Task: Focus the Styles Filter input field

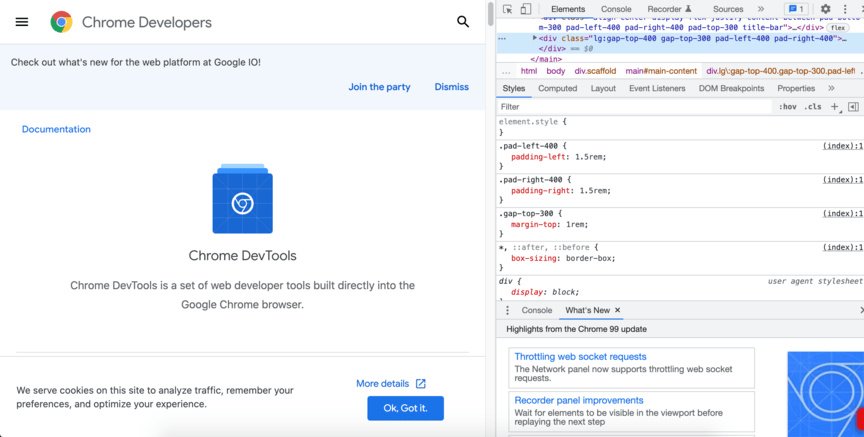Action: pos(634,107)
